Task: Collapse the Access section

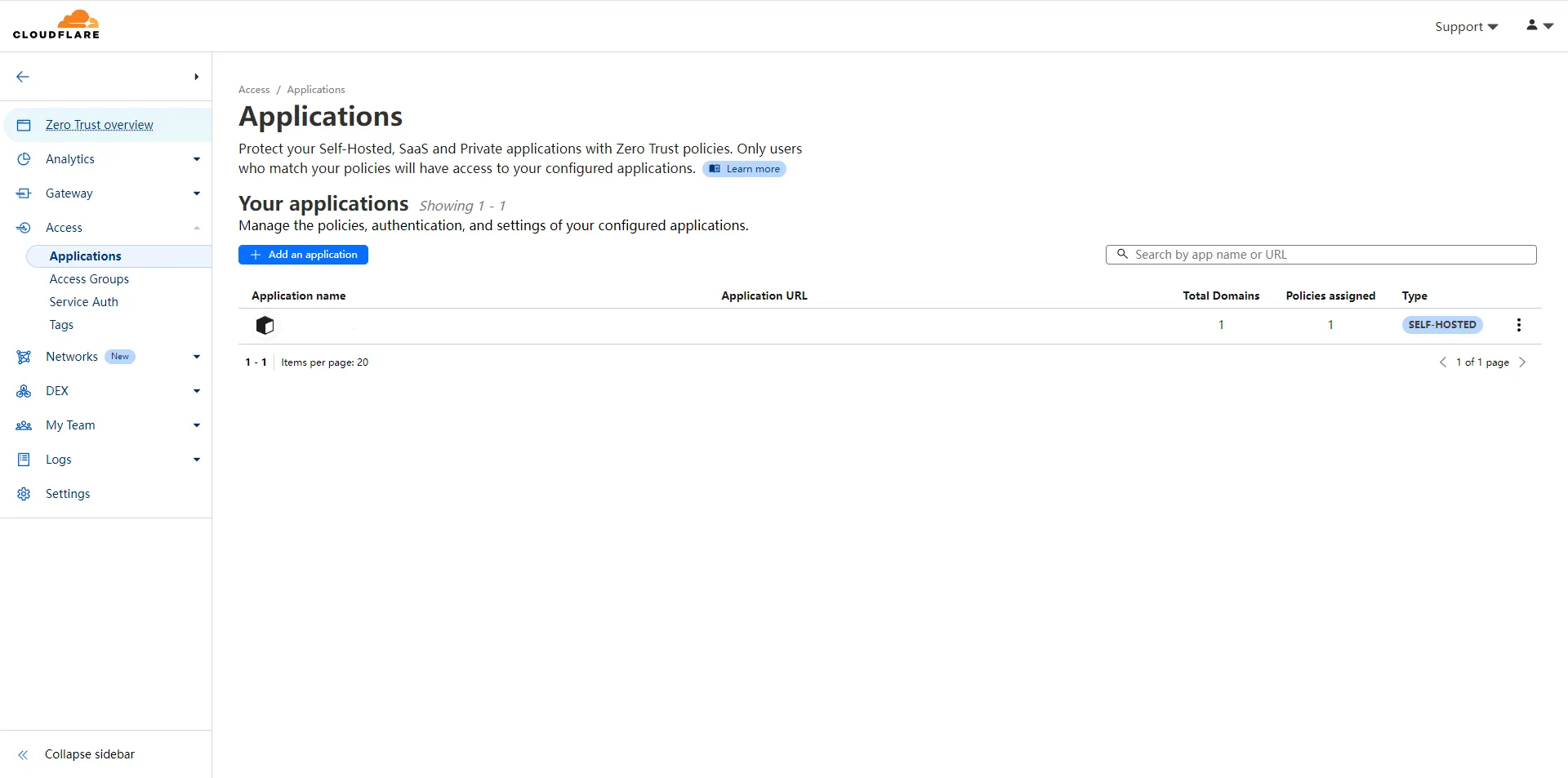Action: [196, 228]
